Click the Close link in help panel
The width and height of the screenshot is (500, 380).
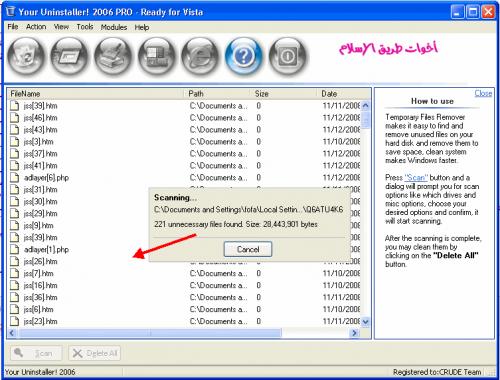[x=483, y=93]
